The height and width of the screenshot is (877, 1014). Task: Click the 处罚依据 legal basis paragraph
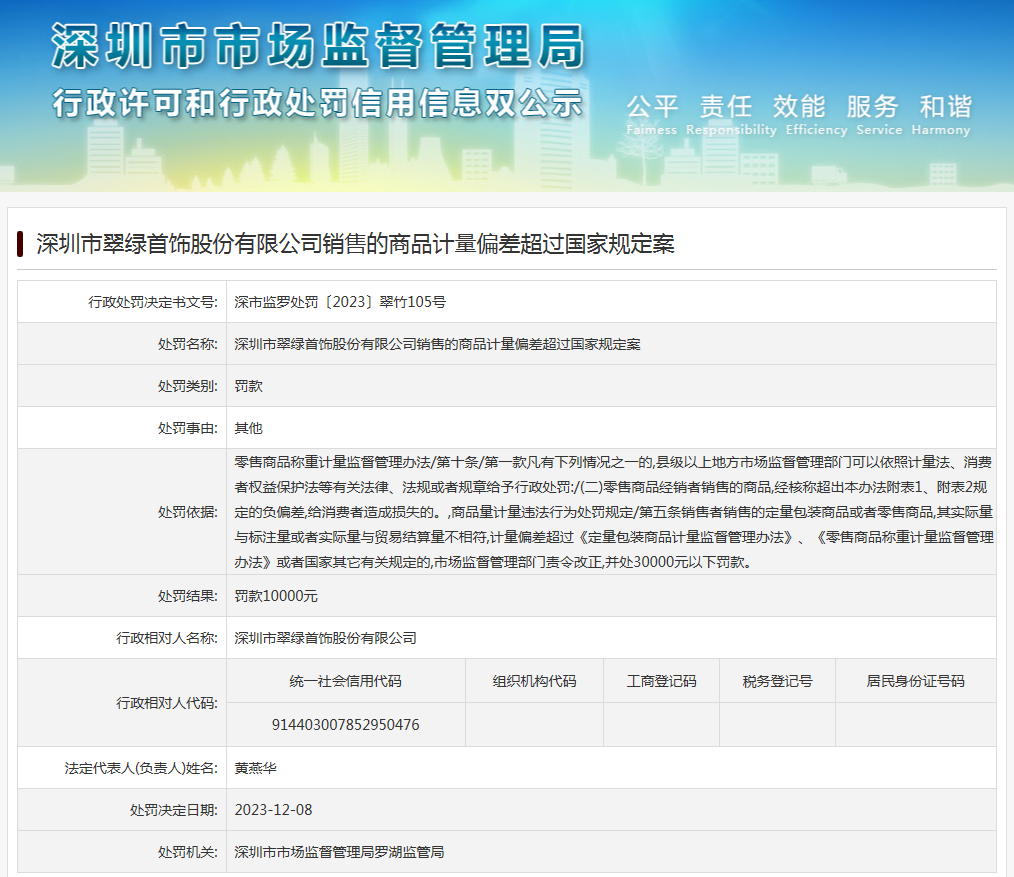coord(614,512)
